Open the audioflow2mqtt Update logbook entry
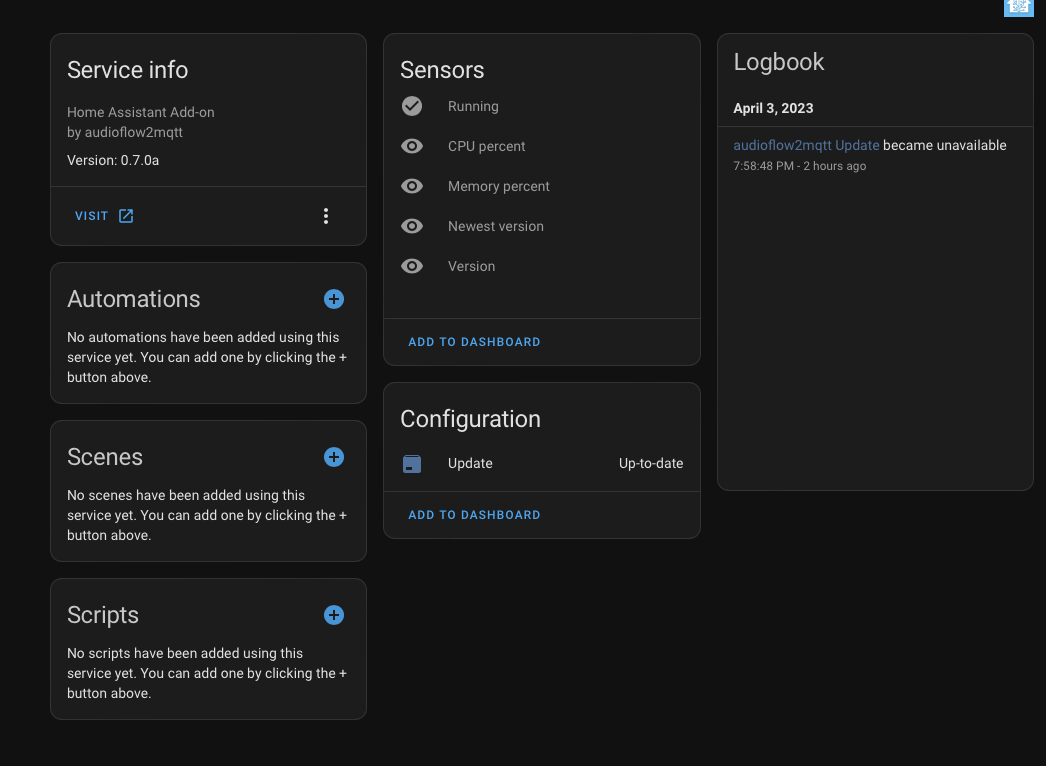 (805, 145)
